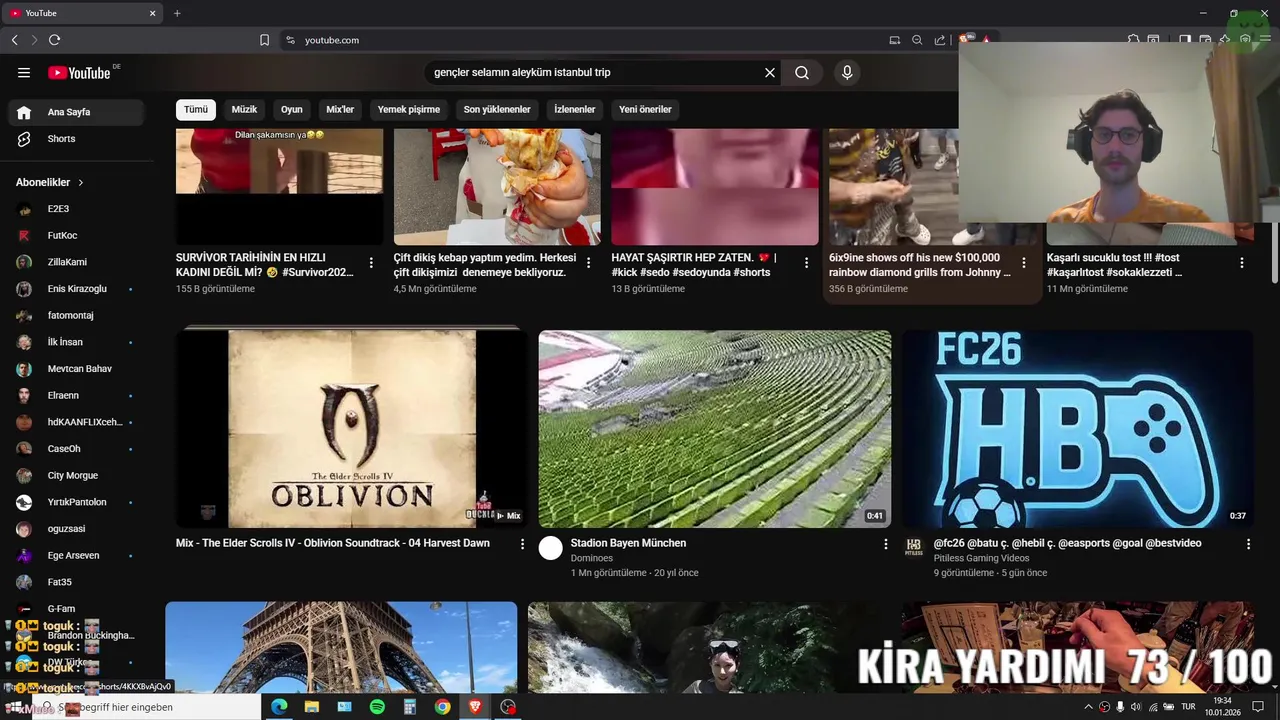Select the Ana Sayfa sidebar item

tap(76, 112)
